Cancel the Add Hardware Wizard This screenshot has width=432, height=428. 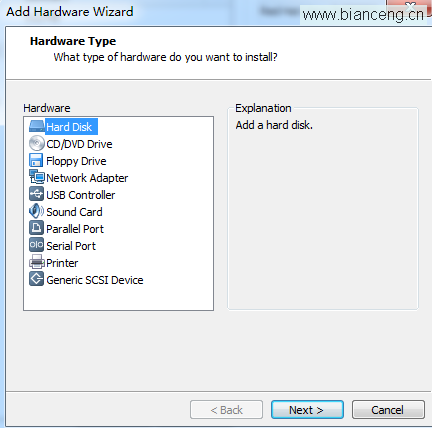388,410
